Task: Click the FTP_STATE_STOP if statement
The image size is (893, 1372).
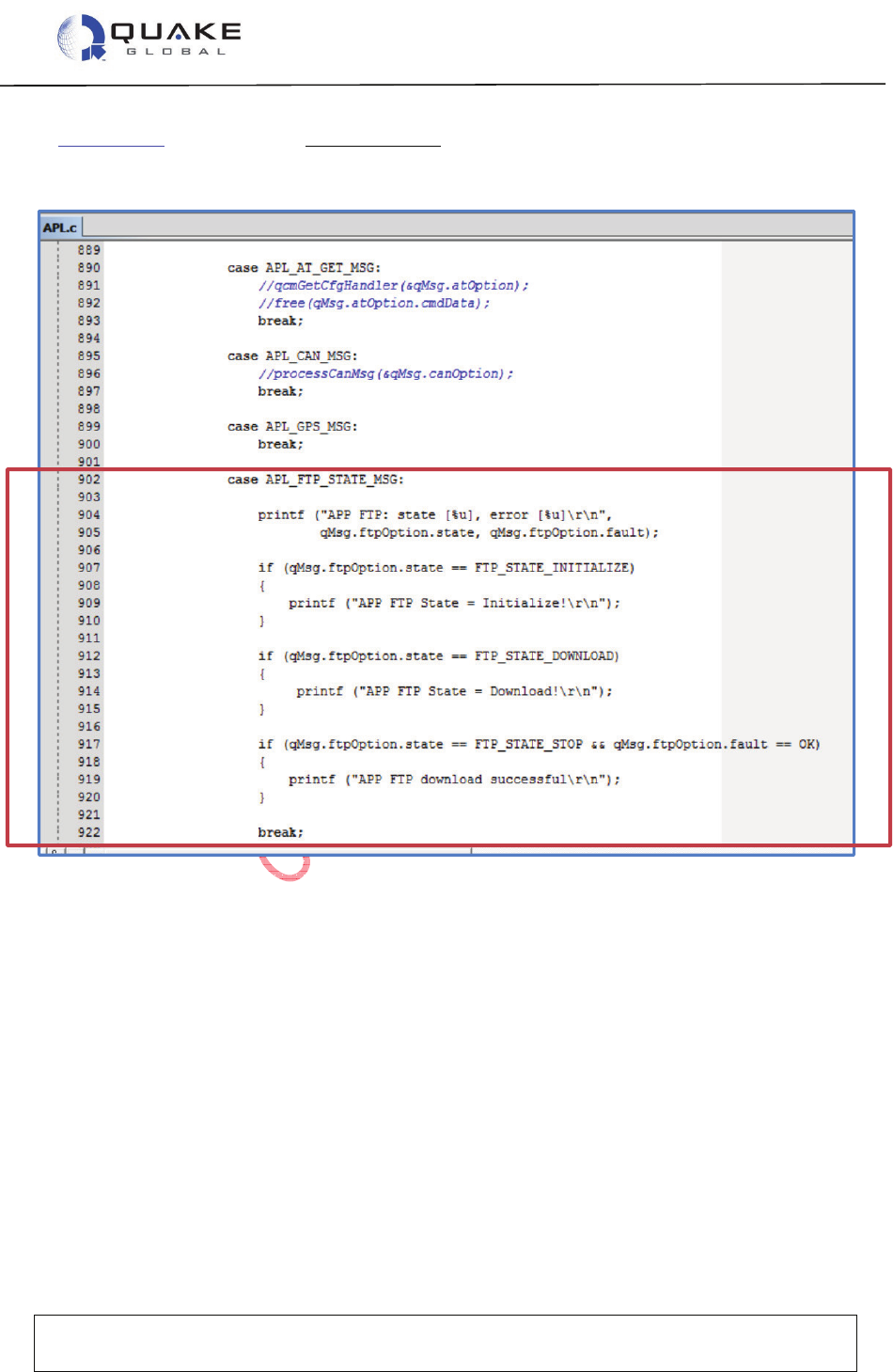Action: [x=539, y=745]
